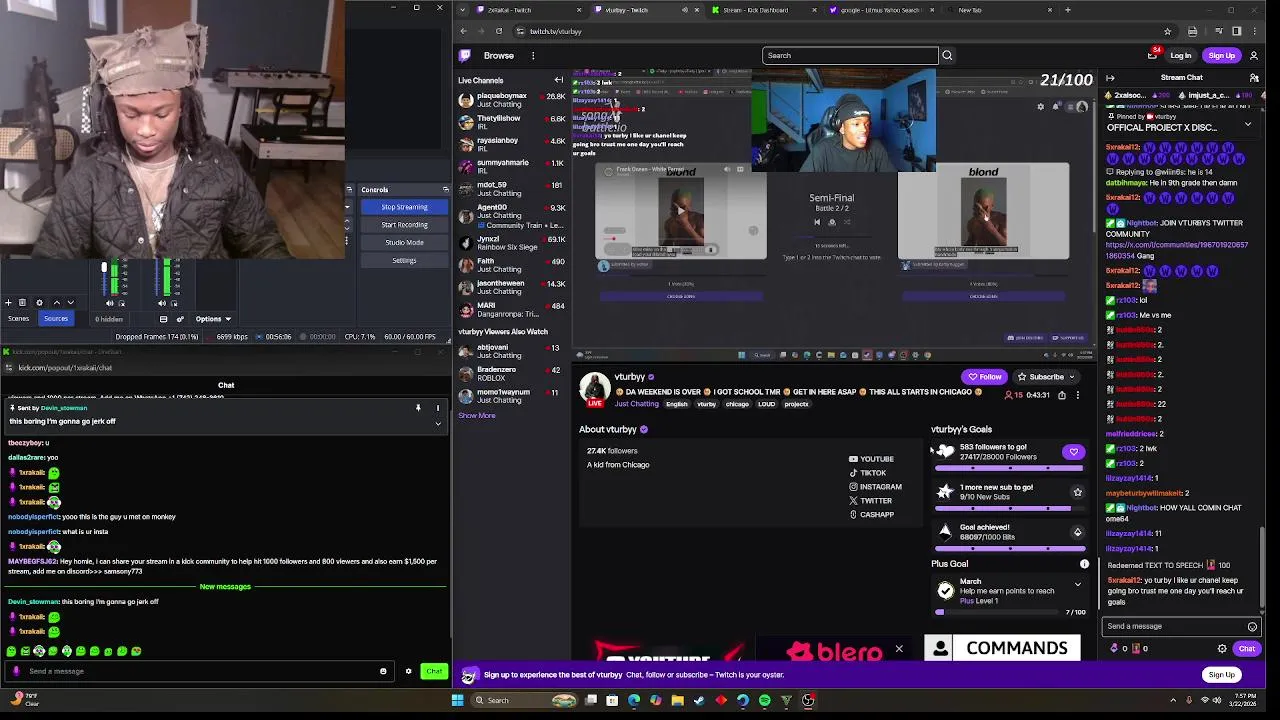Expand the March Plus Goal chevron
The width and height of the screenshot is (1280, 720).
pyautogui.click(x=1077, y=585)
